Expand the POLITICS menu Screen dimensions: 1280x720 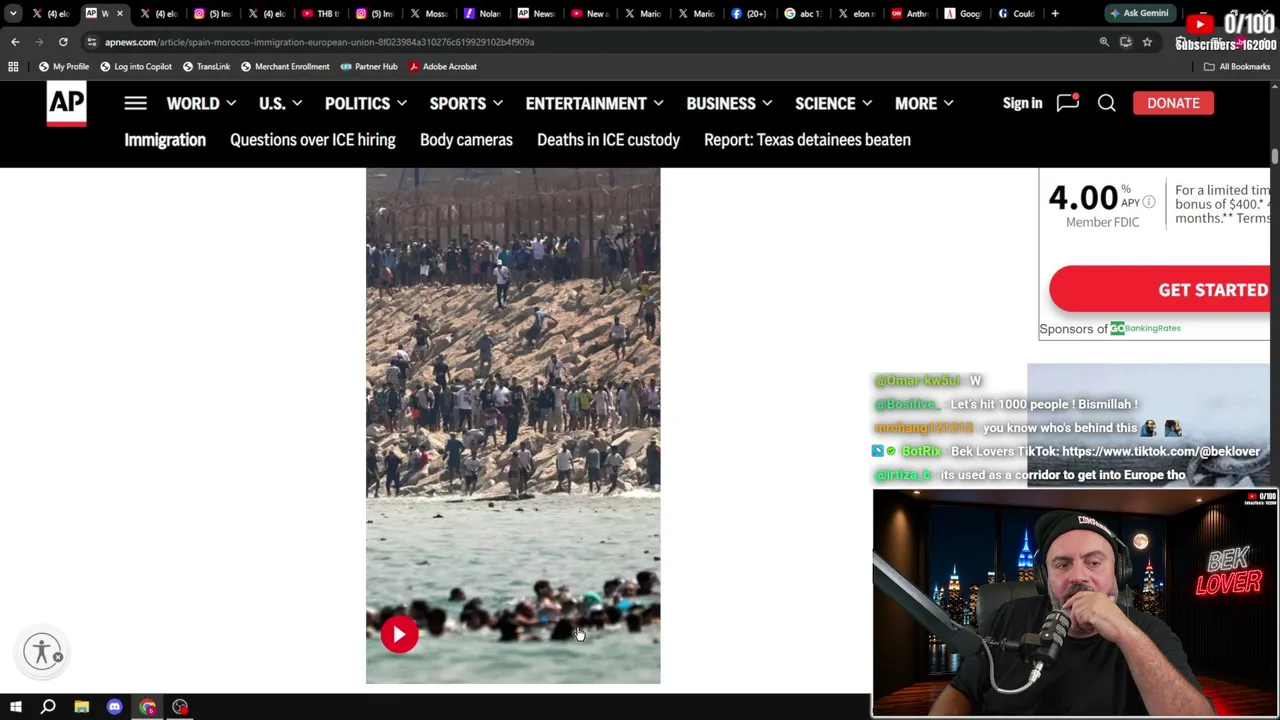pyautogui.click(x=365, y=103)
